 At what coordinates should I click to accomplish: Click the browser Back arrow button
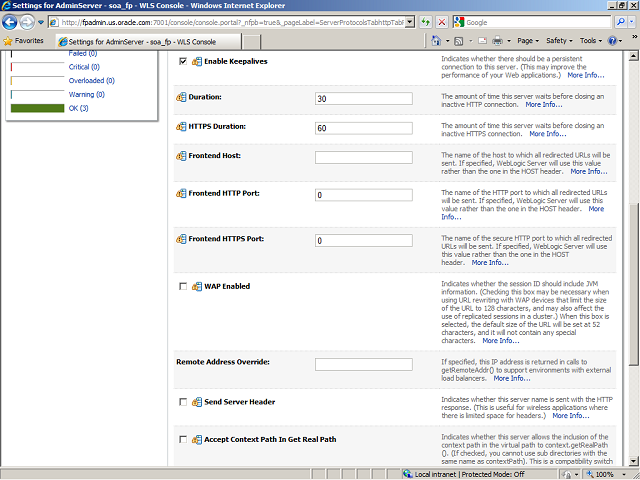[x=12, y=21]
